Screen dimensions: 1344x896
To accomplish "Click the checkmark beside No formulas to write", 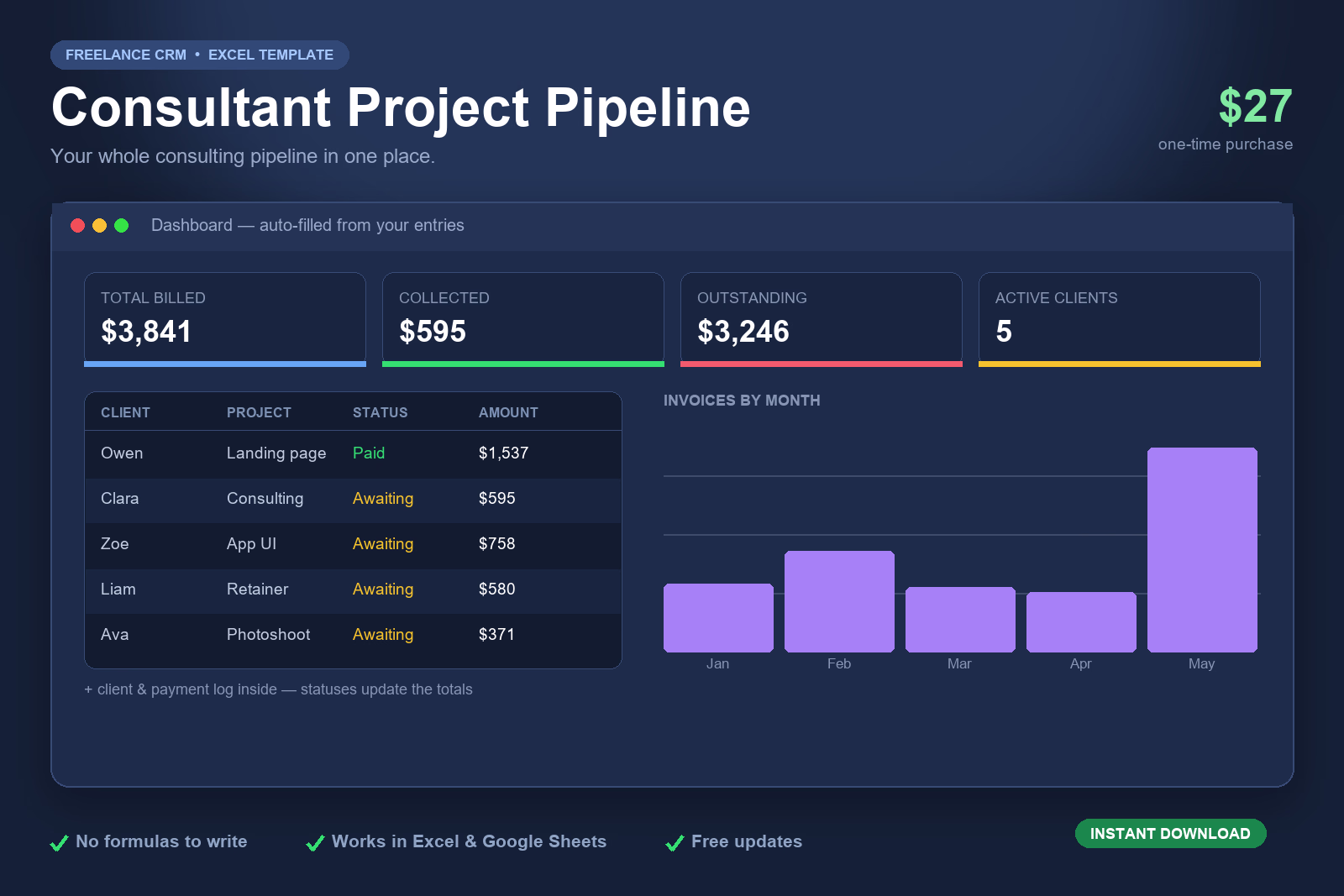I will [x=59, y=843].
